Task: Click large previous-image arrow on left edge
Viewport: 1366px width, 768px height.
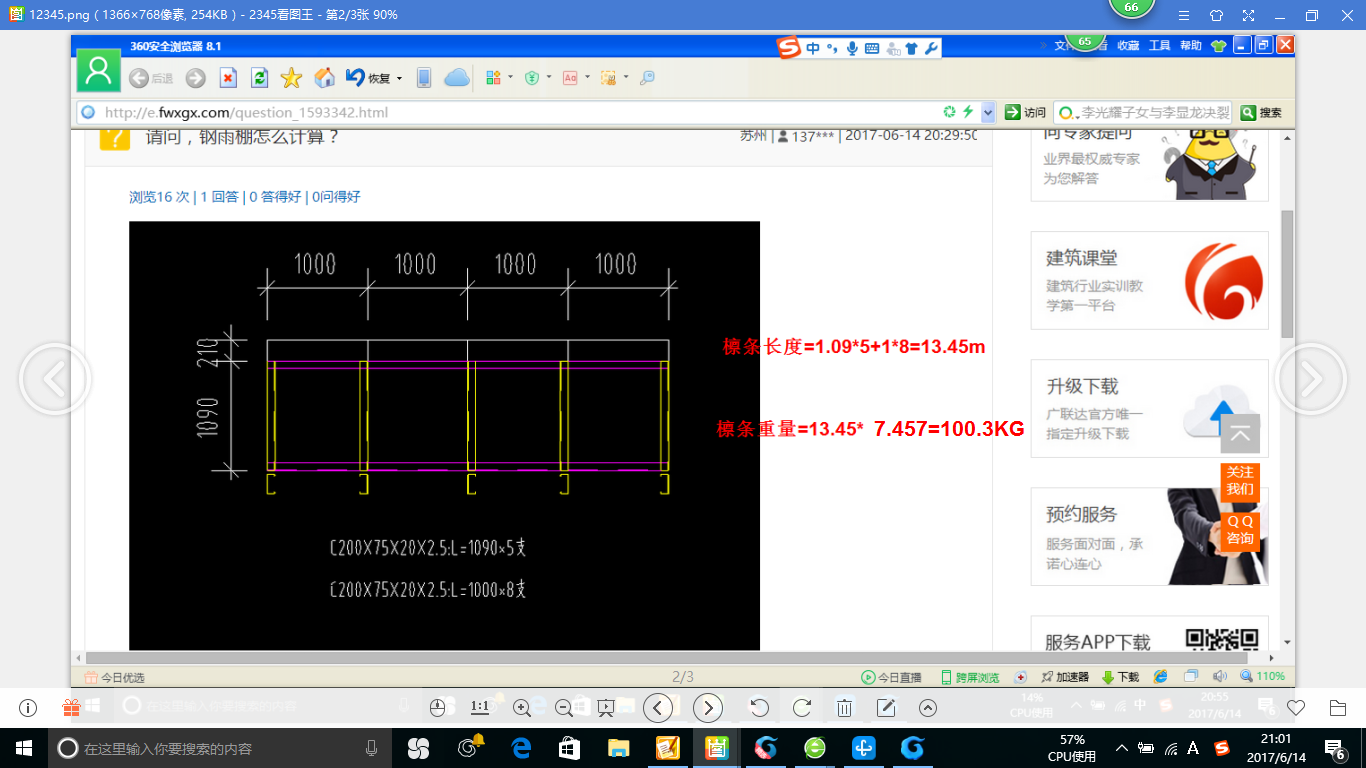Action: click(x=55, y=380)
